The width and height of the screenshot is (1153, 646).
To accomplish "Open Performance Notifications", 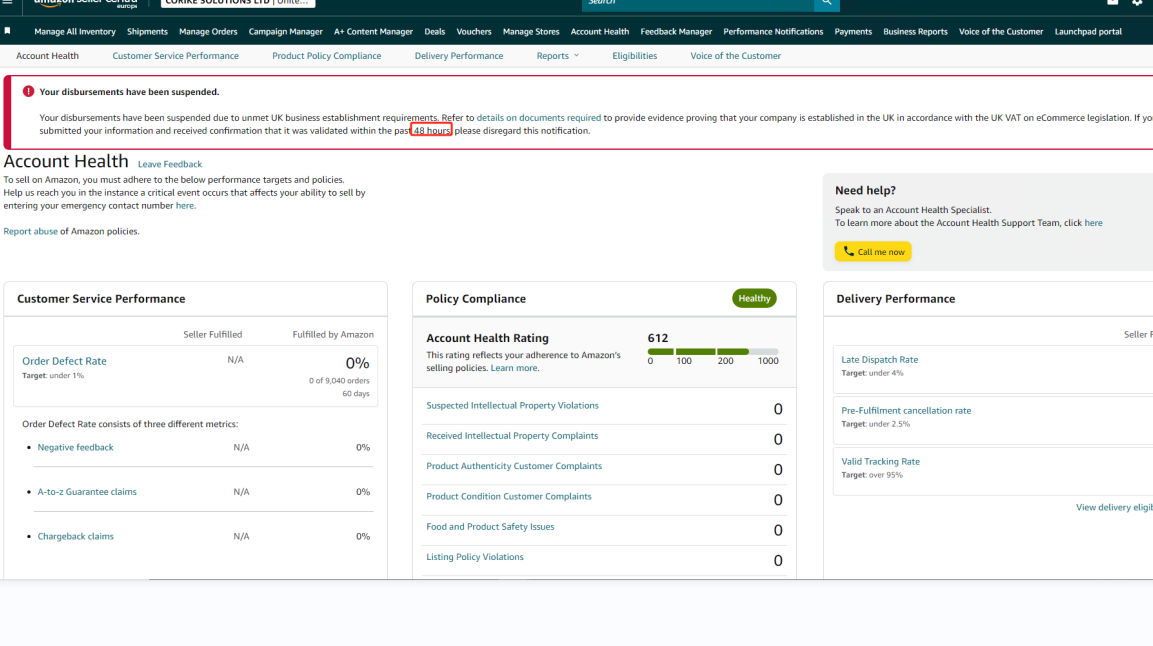I will tap(773, 32).
